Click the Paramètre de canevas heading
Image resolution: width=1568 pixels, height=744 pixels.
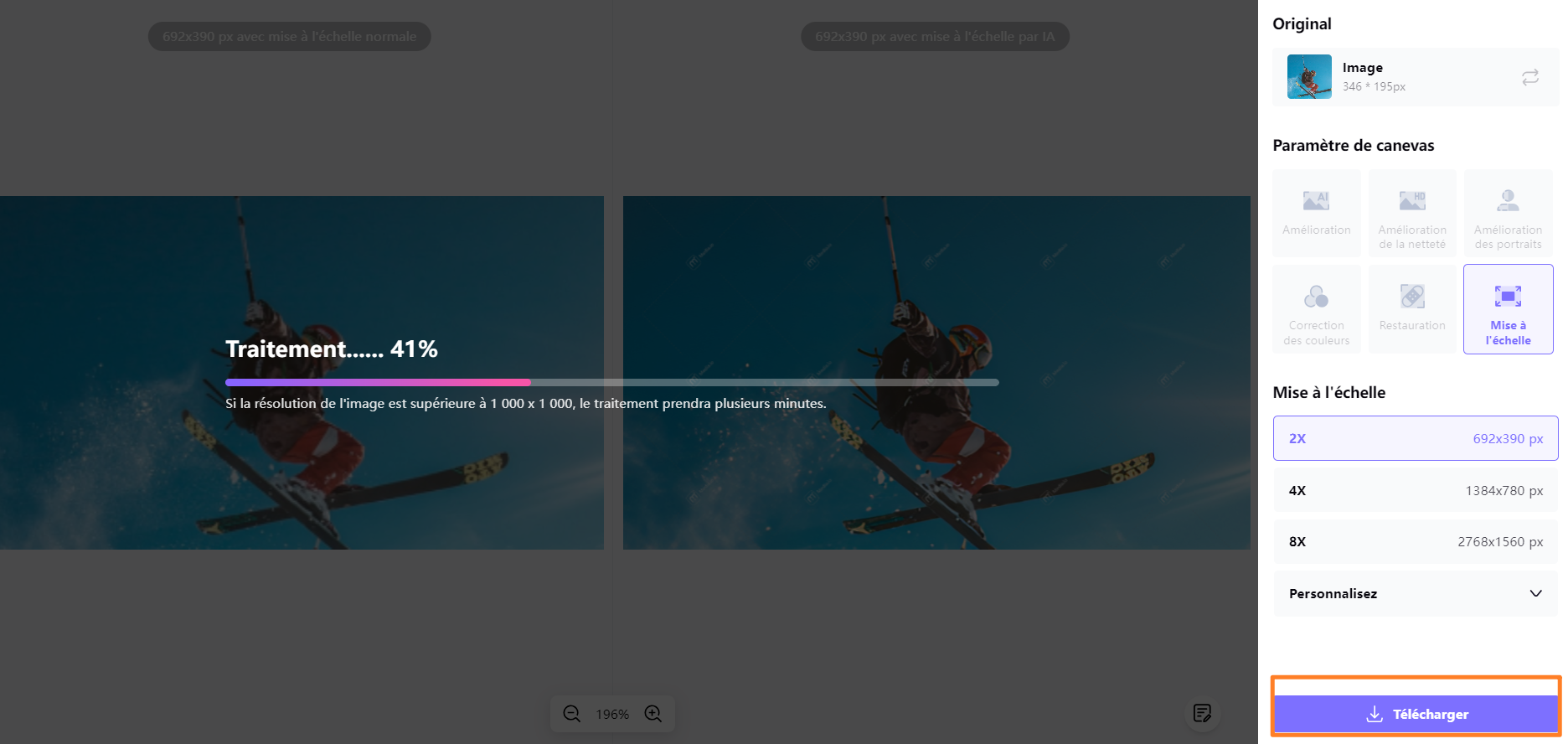(1353, 145)
